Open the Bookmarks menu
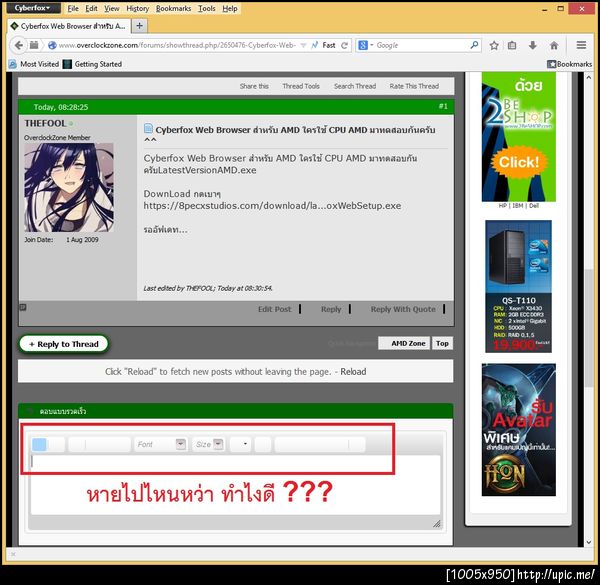The height and width of the screenshot is (585, 600). (173, 8)
